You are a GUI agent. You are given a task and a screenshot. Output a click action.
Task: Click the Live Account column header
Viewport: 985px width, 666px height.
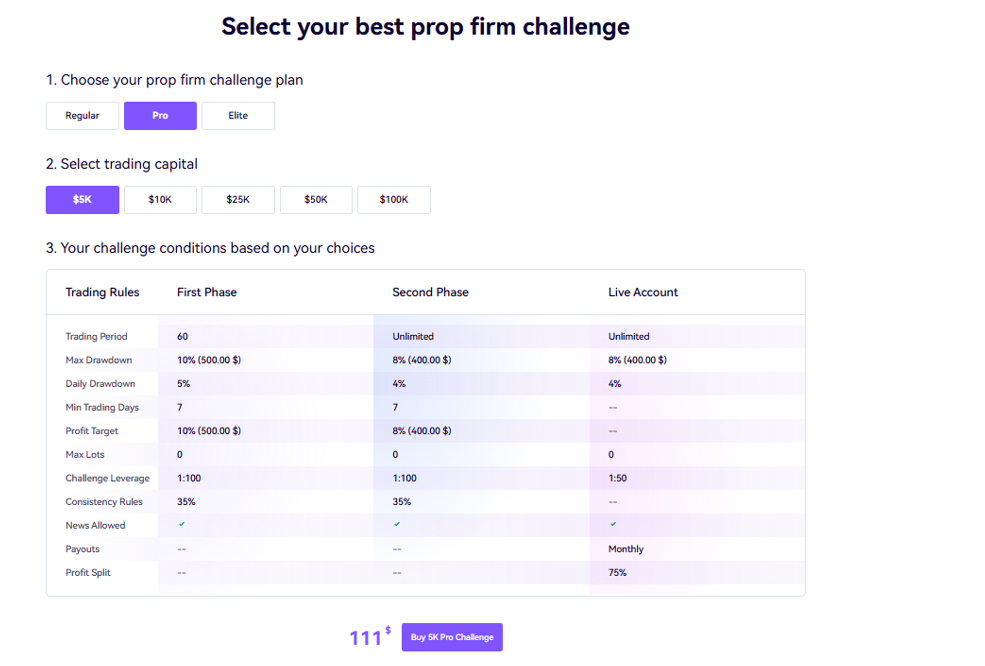[x=643, y=292]
